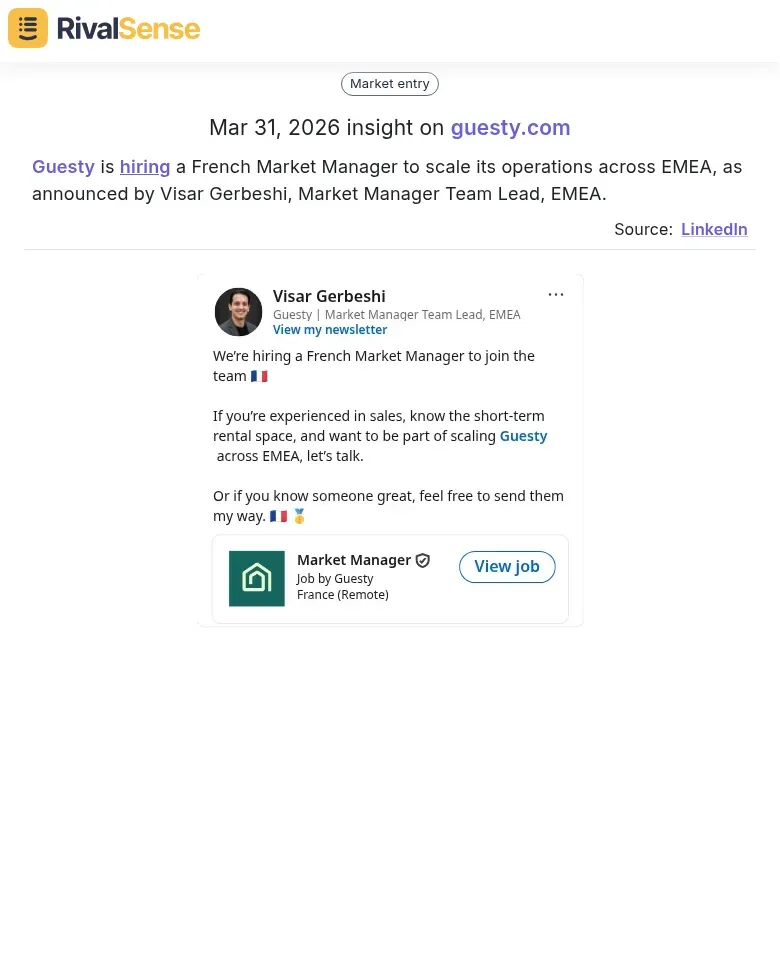The width and height of the screenshot is (780, 960).
Task: Open the View my newsletter link
Action: 330,330
